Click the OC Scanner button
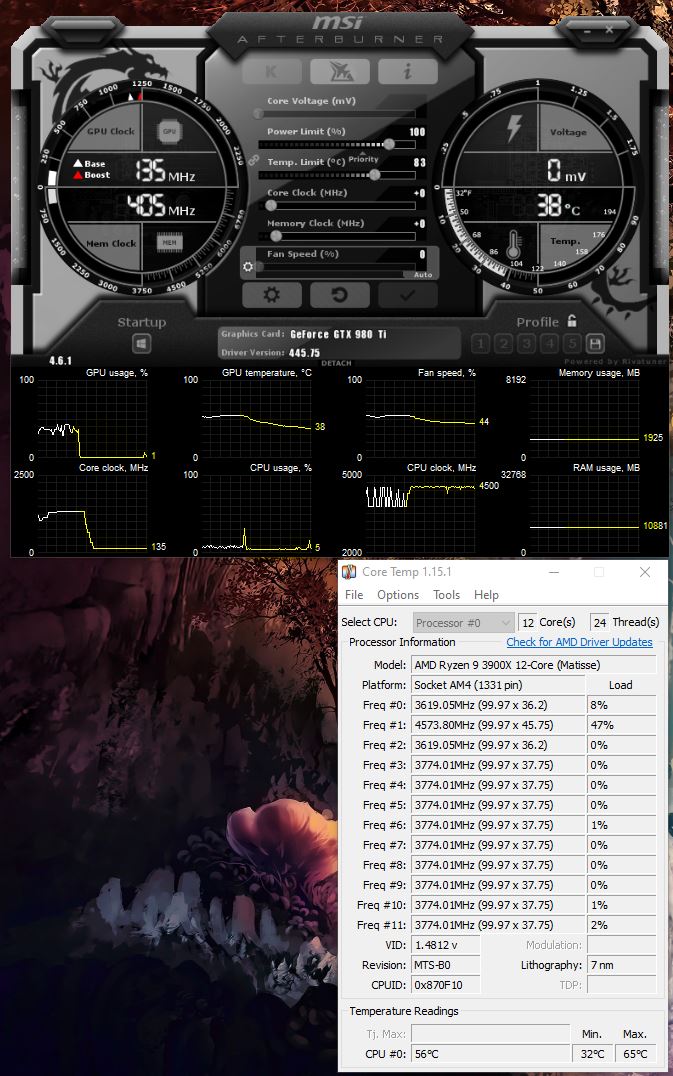This screenshot has width=673, height=1076. click(339, 71)
